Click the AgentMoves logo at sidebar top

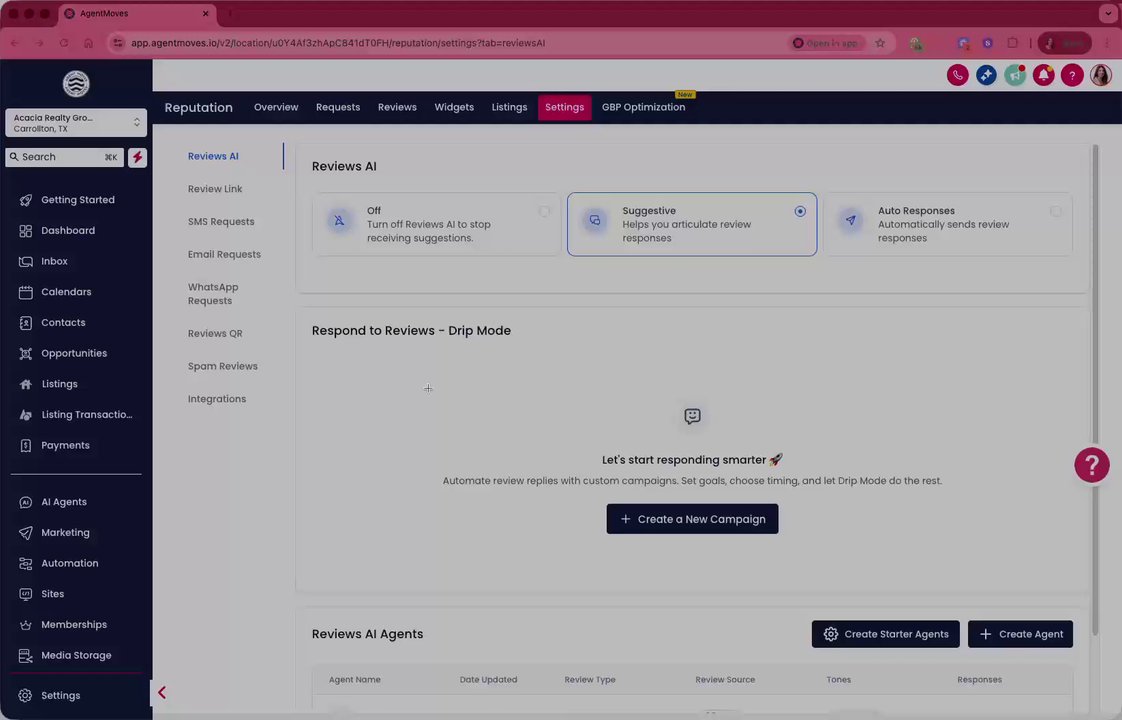coord(76,84)
